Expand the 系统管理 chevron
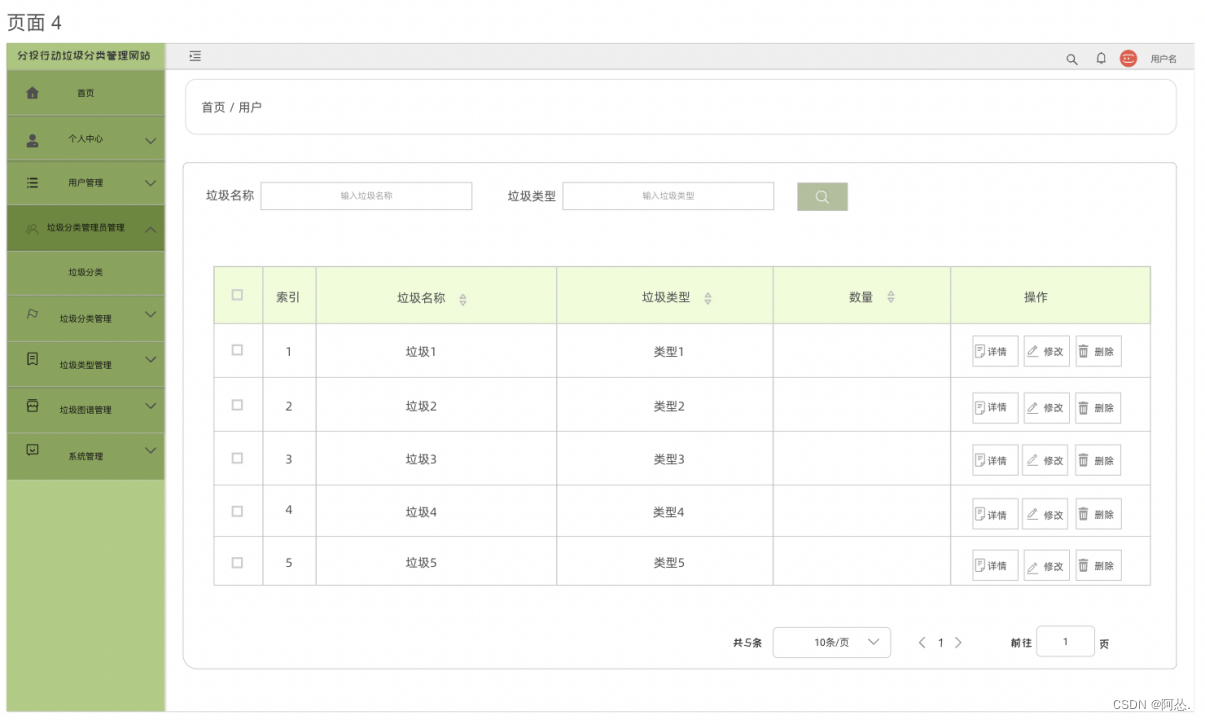Image resolution: width=1205 pixels, height=720 pixels. pos(151,450)
